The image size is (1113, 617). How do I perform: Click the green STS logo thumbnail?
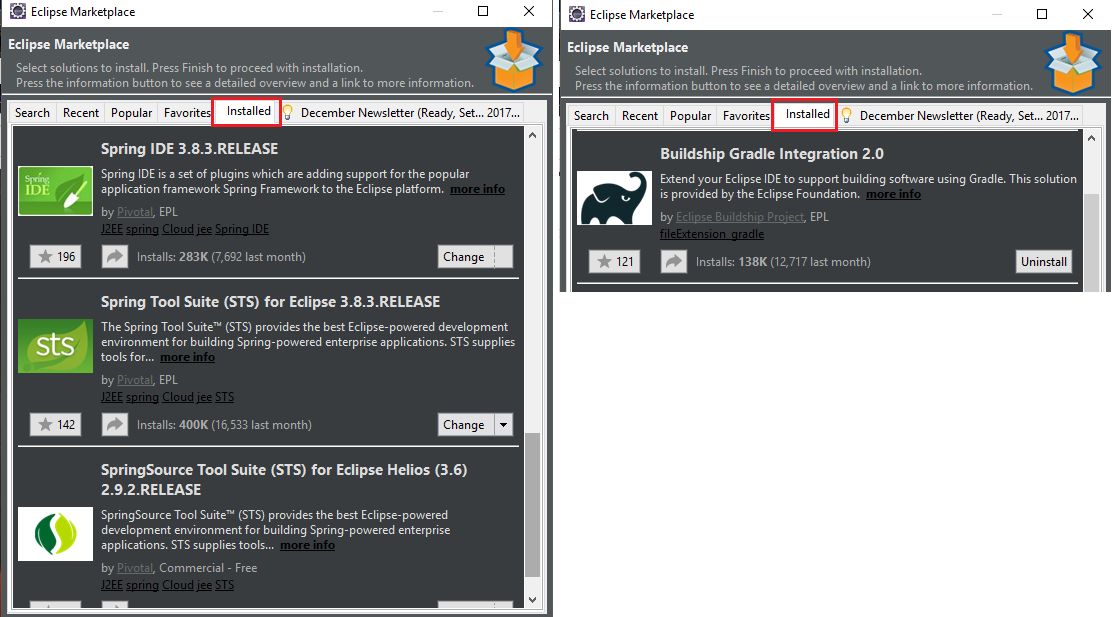(55, 346)
